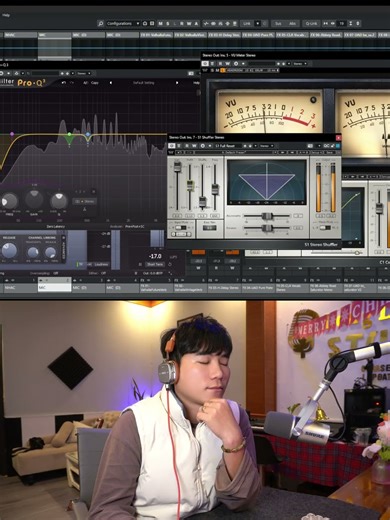Click S1 Shuffler Gain fader handle

click(x=177, y=166)
